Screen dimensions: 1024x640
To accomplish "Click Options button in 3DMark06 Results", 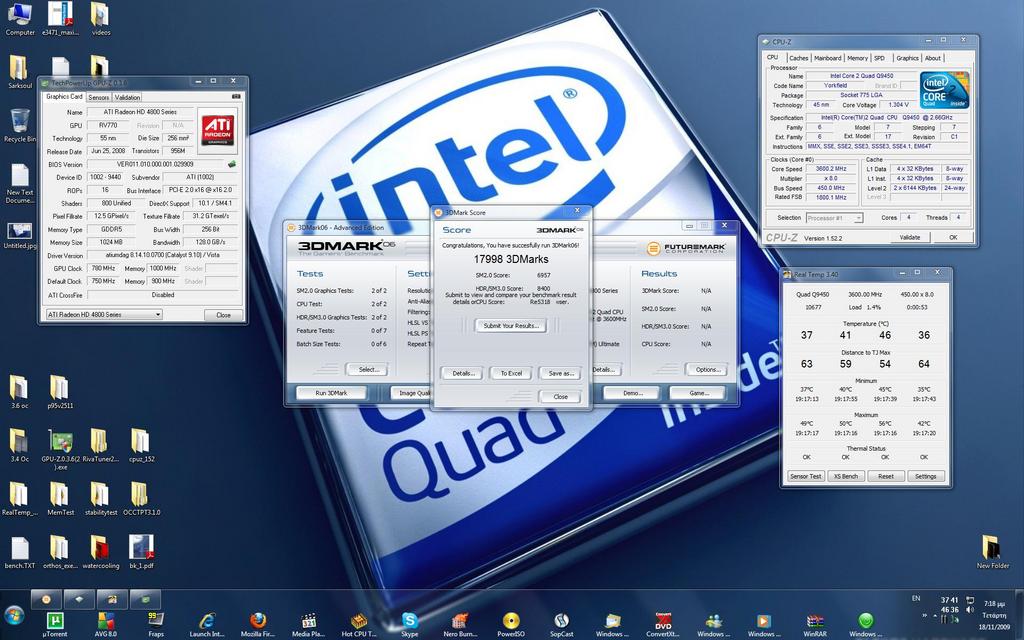I will [x=707, y=370].
